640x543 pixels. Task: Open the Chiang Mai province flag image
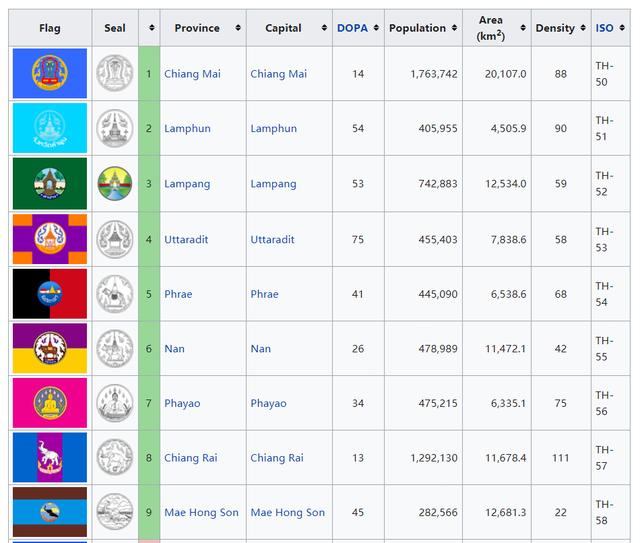[x=50, y=73]
